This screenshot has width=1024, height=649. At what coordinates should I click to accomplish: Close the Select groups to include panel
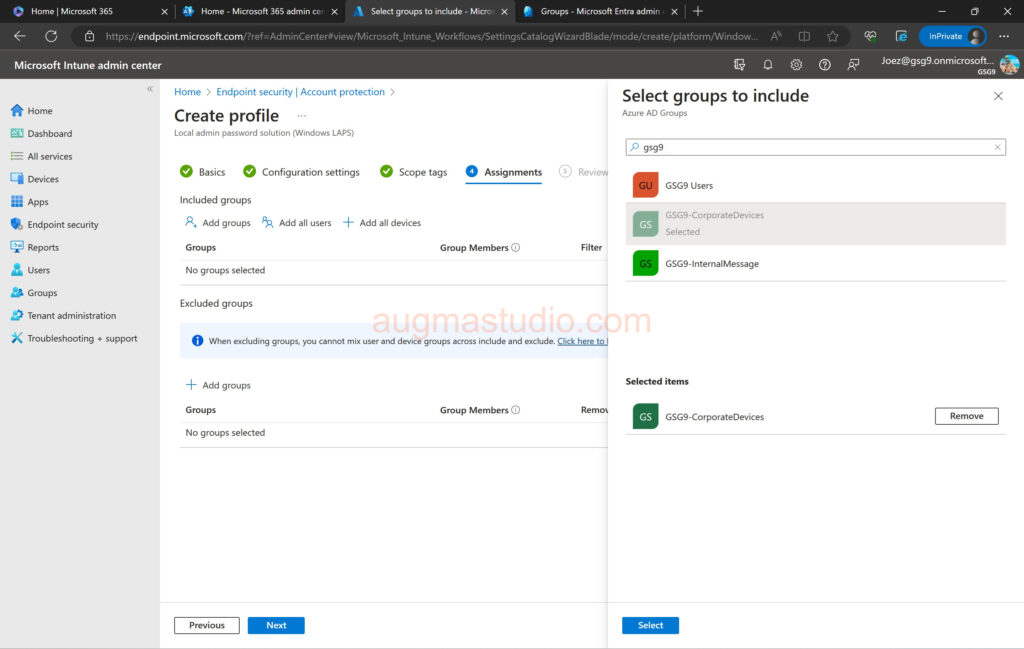tap(998, 96)
